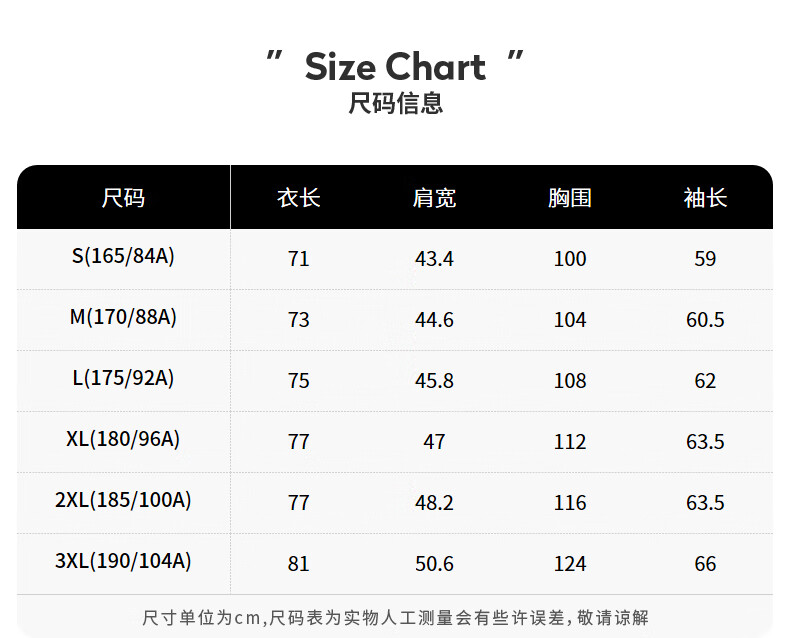The width and height of the screenshot is (790, 638).
Task: Click garment length 81 in 3XL row
Action: pos(298,564)
